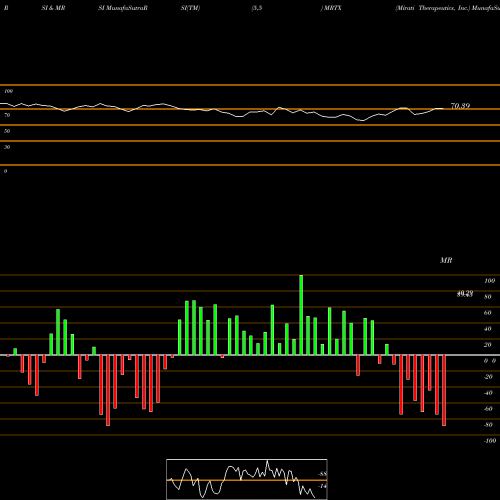Click the -80 label on MR axis
The width and height of the screenshot is (500, 500).
point(488,425)
